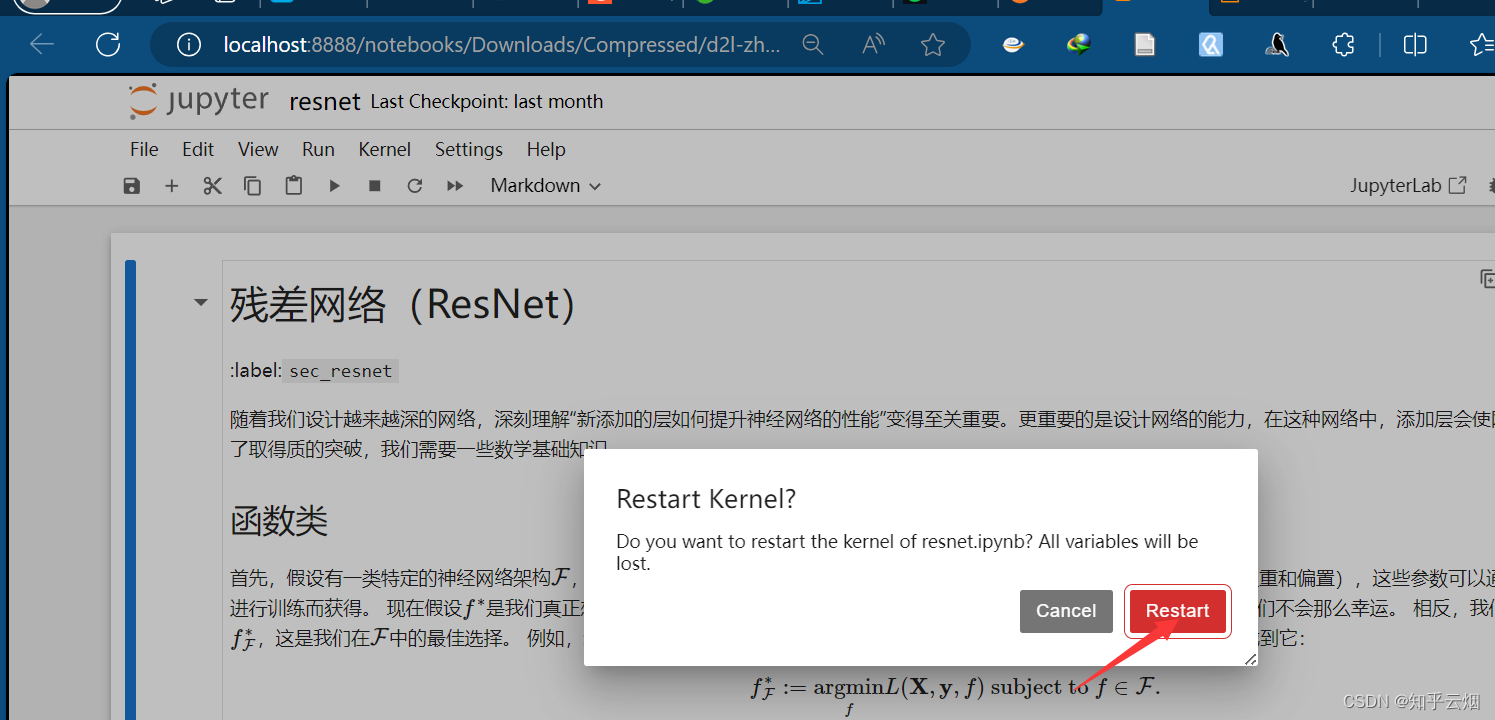
Task: Click Cancel in Restart Kernel dialog
Action: coord(1066,611)
